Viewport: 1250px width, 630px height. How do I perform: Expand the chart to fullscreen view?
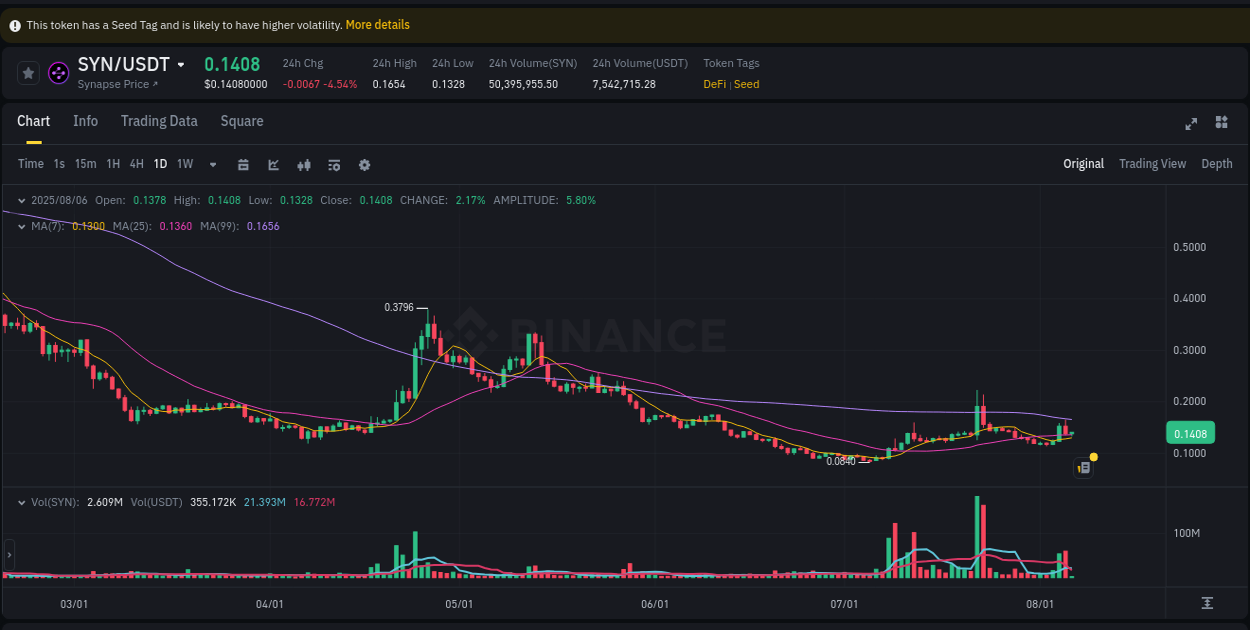coord(1191,123)
